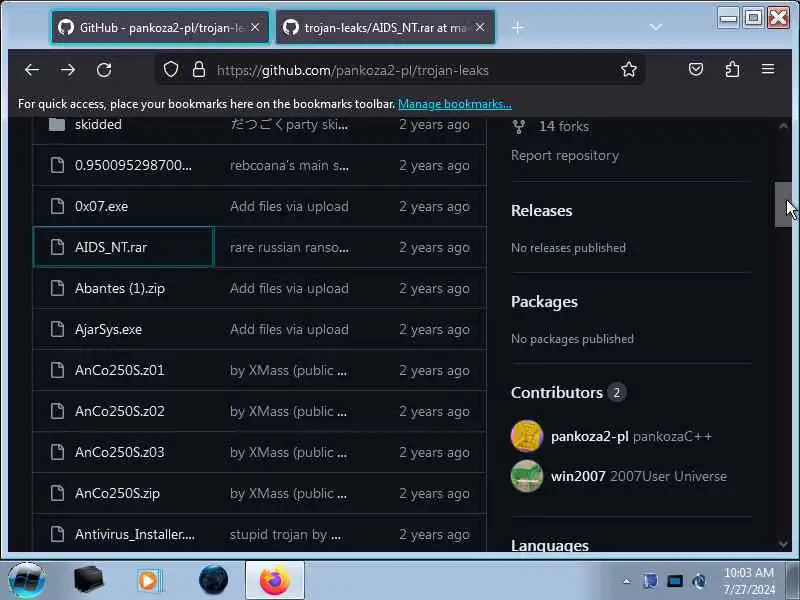Viewport: 800px width, 600px height.
Task: Open commit 'stupid trojan by ...'
Action: 285,534
